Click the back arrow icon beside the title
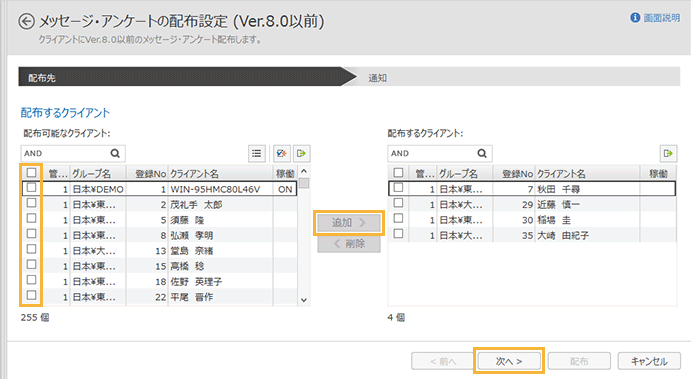 point(26,21)
